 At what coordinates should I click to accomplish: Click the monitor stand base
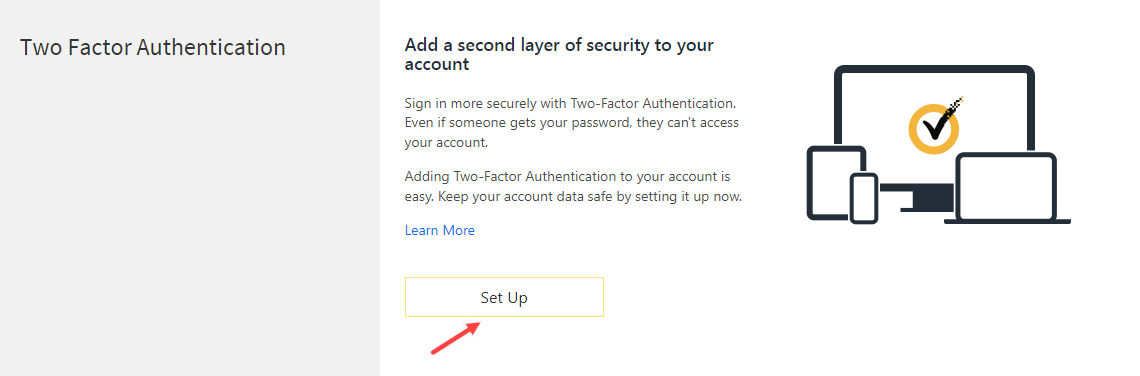[x=916, y=197]
